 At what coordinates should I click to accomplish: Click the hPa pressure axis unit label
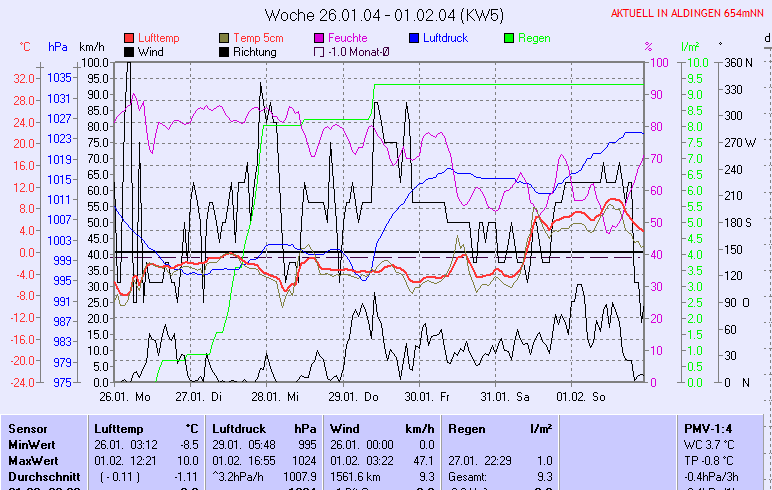(x=58, y=47)
